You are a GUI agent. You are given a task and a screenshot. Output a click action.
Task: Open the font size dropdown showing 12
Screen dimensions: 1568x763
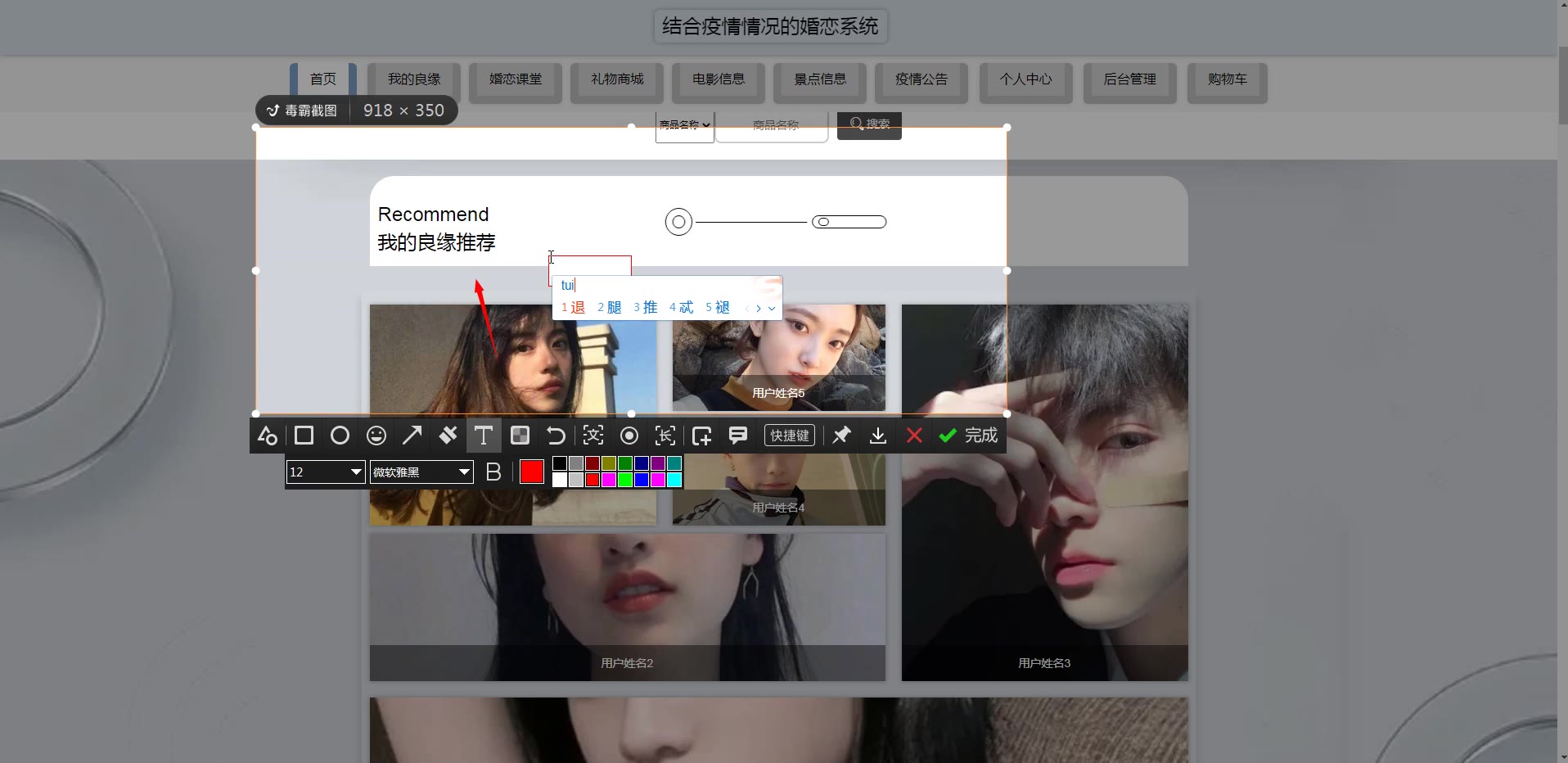click(x=325, y=472)
